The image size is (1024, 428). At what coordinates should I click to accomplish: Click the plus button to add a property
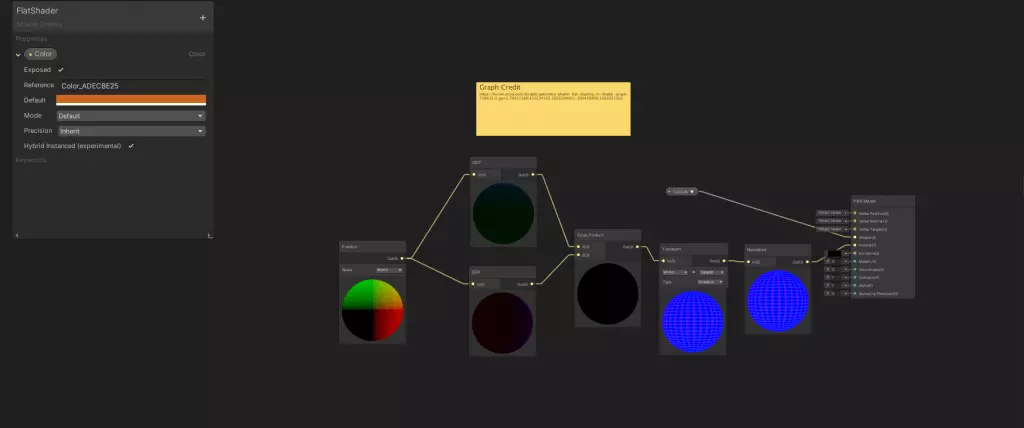pyautogui.click(x=203, y=17)
